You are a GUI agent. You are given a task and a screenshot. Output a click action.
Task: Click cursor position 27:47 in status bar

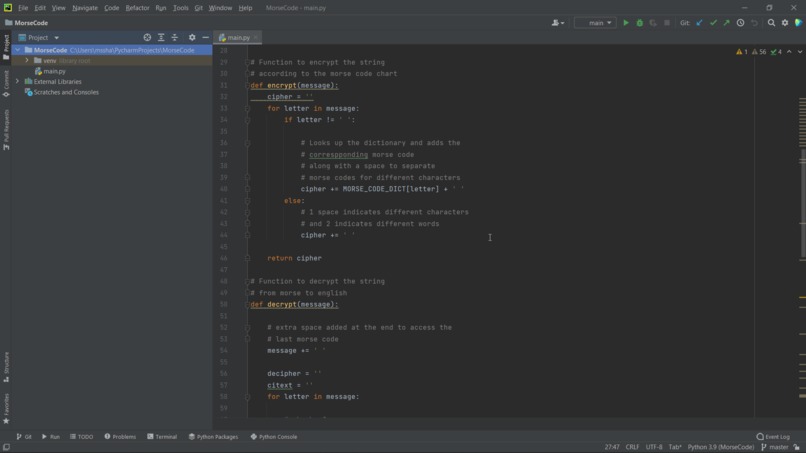click(612, 447)
